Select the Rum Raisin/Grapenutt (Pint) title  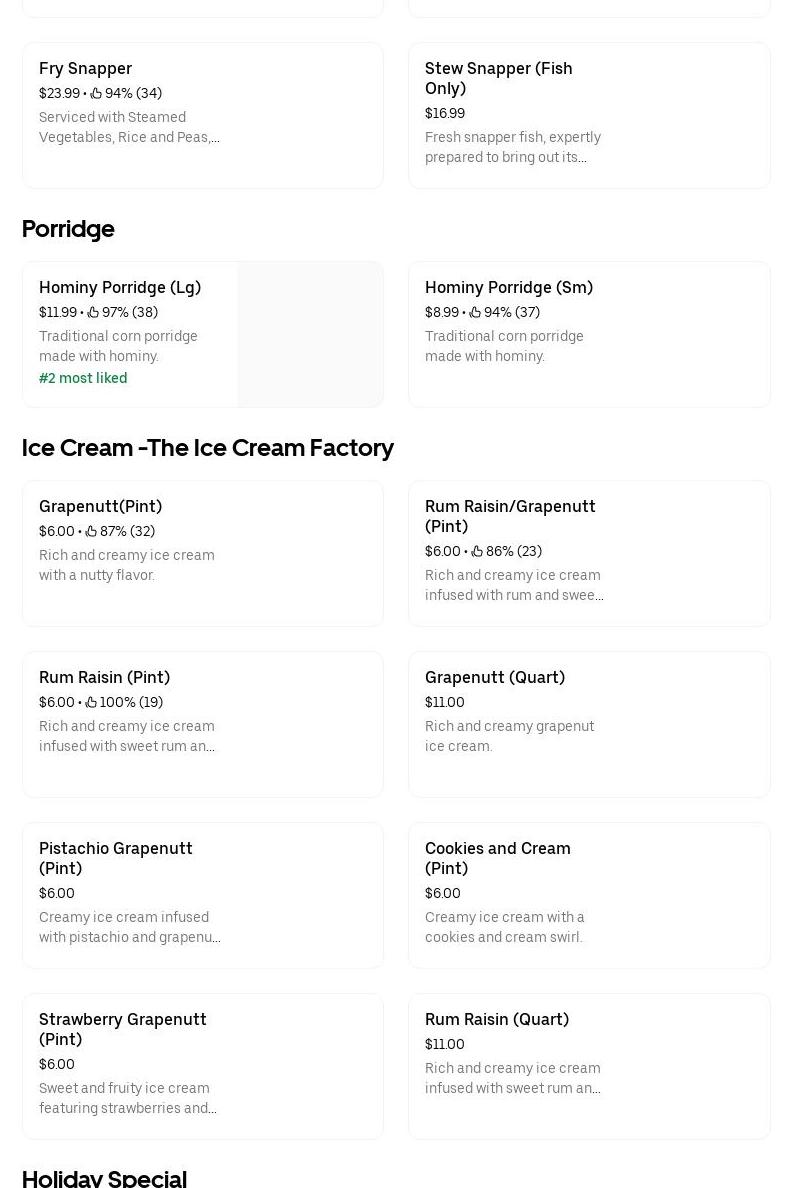509,516
